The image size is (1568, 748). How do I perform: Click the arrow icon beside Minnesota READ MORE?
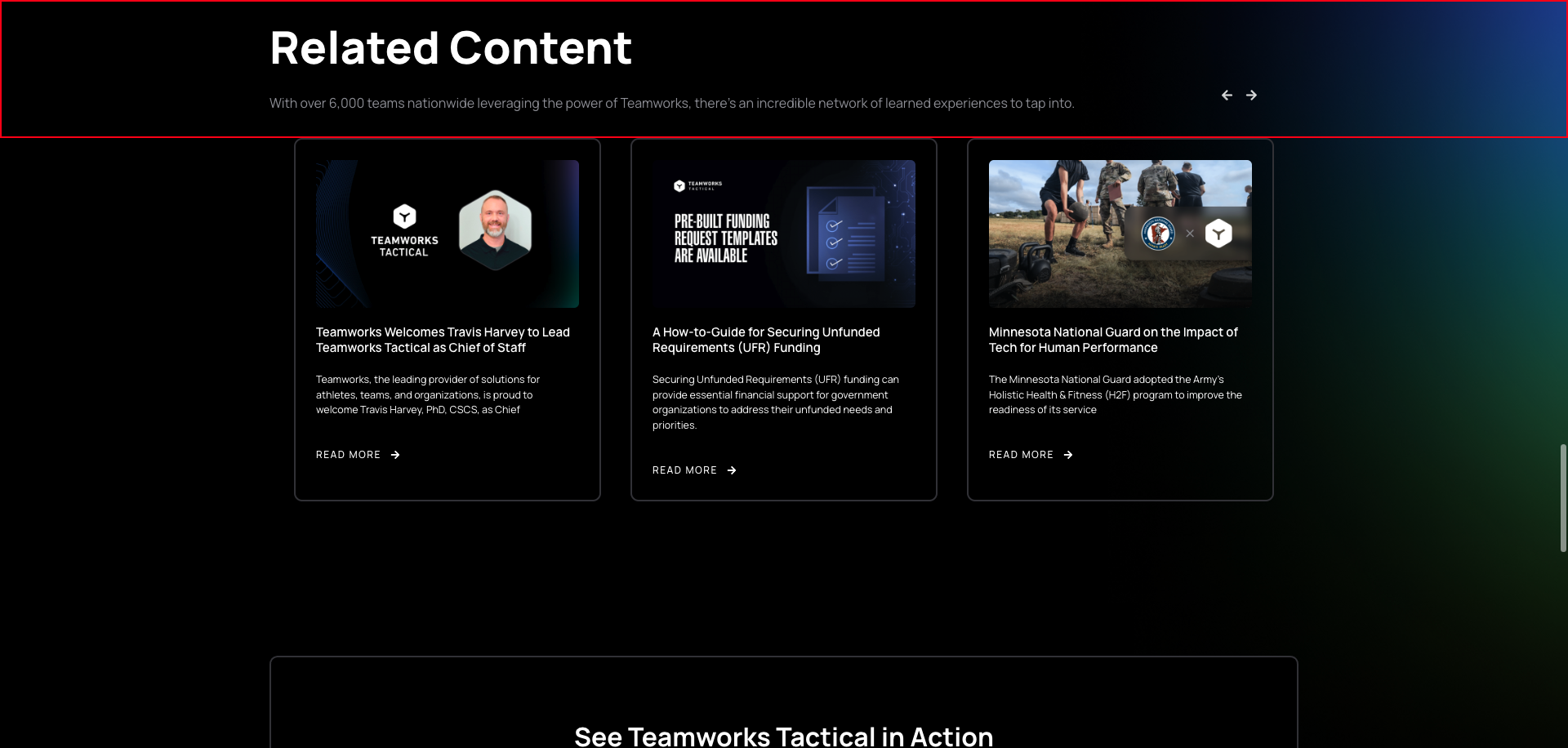click(x=1068, y=455)
